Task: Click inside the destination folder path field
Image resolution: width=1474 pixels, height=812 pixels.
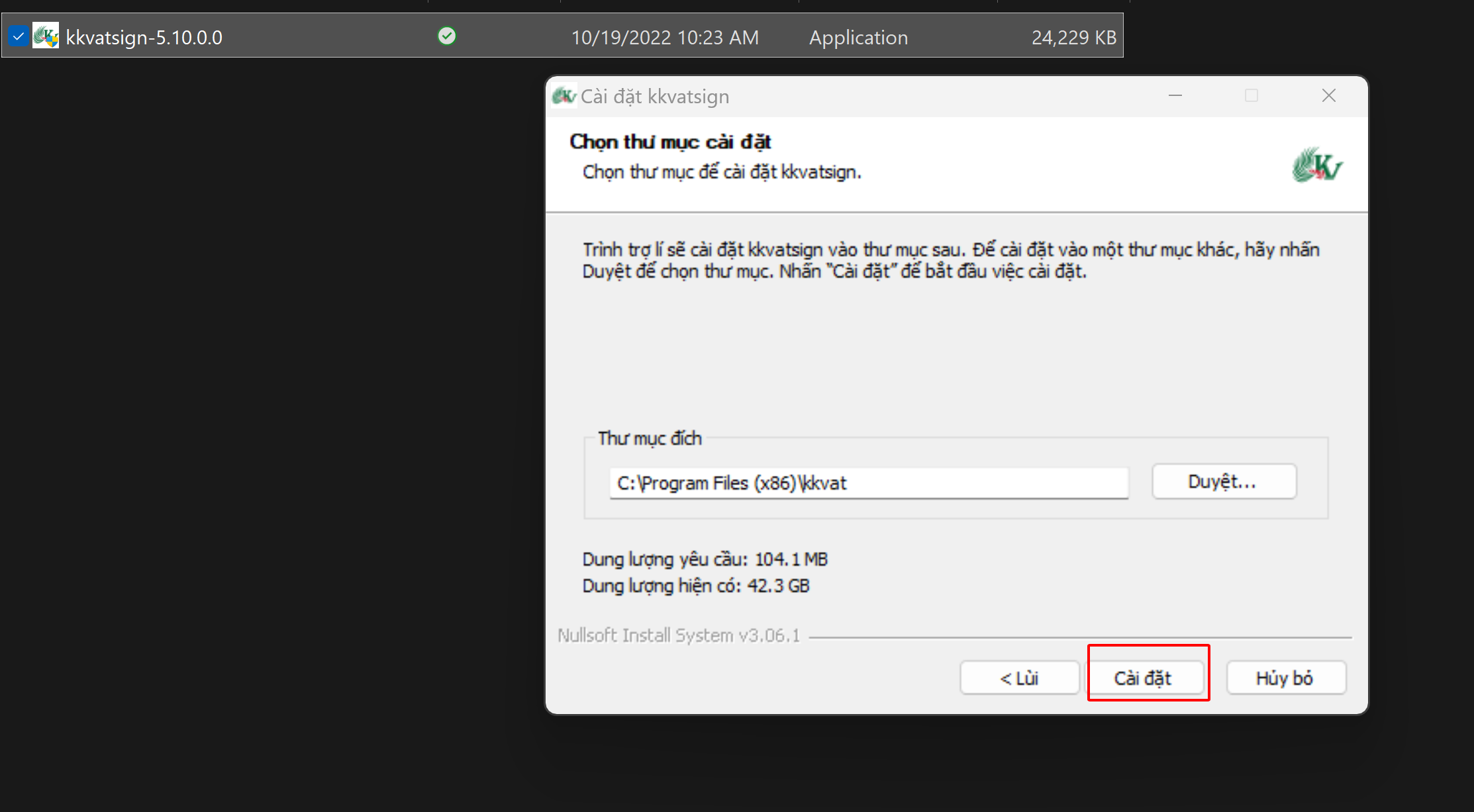Action: pos(868,483)
